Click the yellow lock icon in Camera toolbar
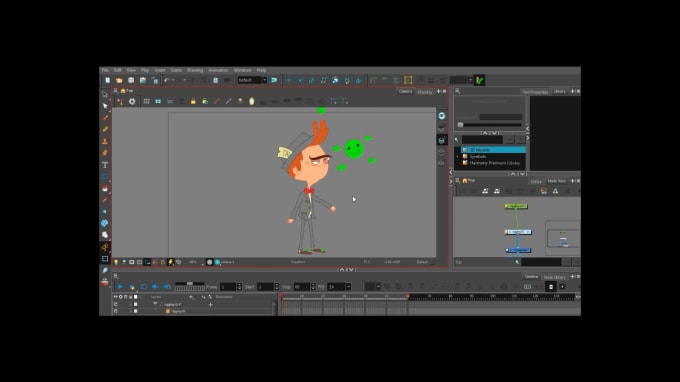 [x=193, y=101]
